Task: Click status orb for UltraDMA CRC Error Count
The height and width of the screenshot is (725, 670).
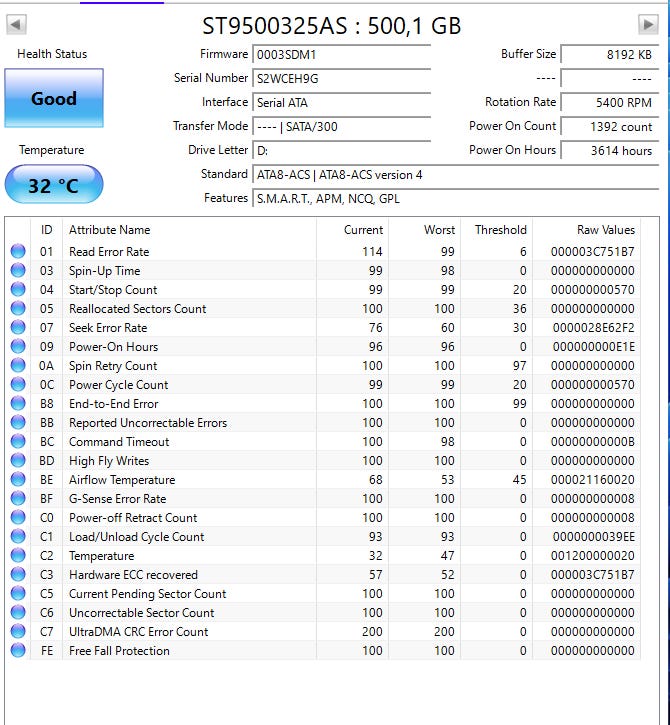Action: [18, 631]
